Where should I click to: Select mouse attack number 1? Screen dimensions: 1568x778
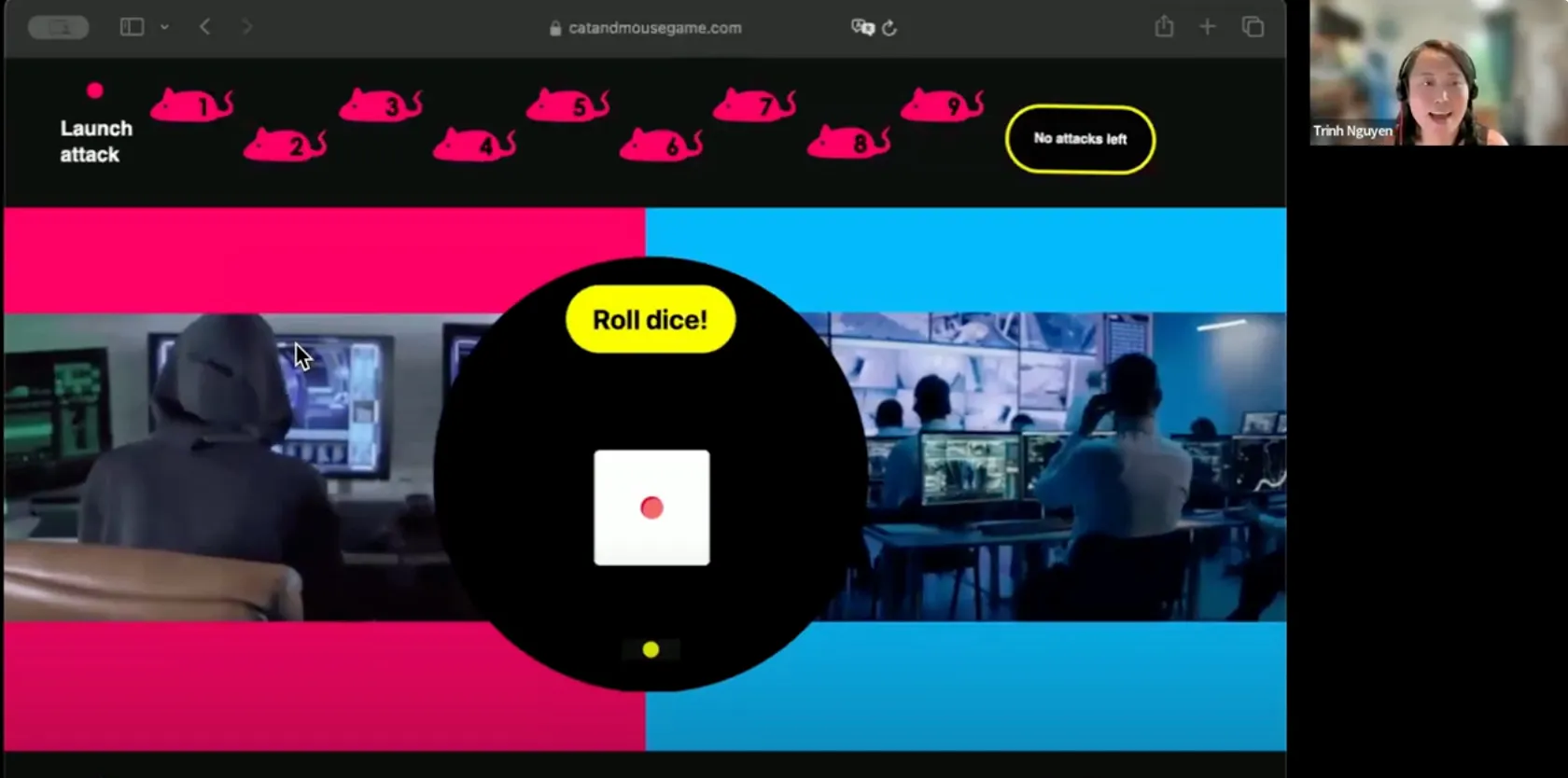click(192, 105)
